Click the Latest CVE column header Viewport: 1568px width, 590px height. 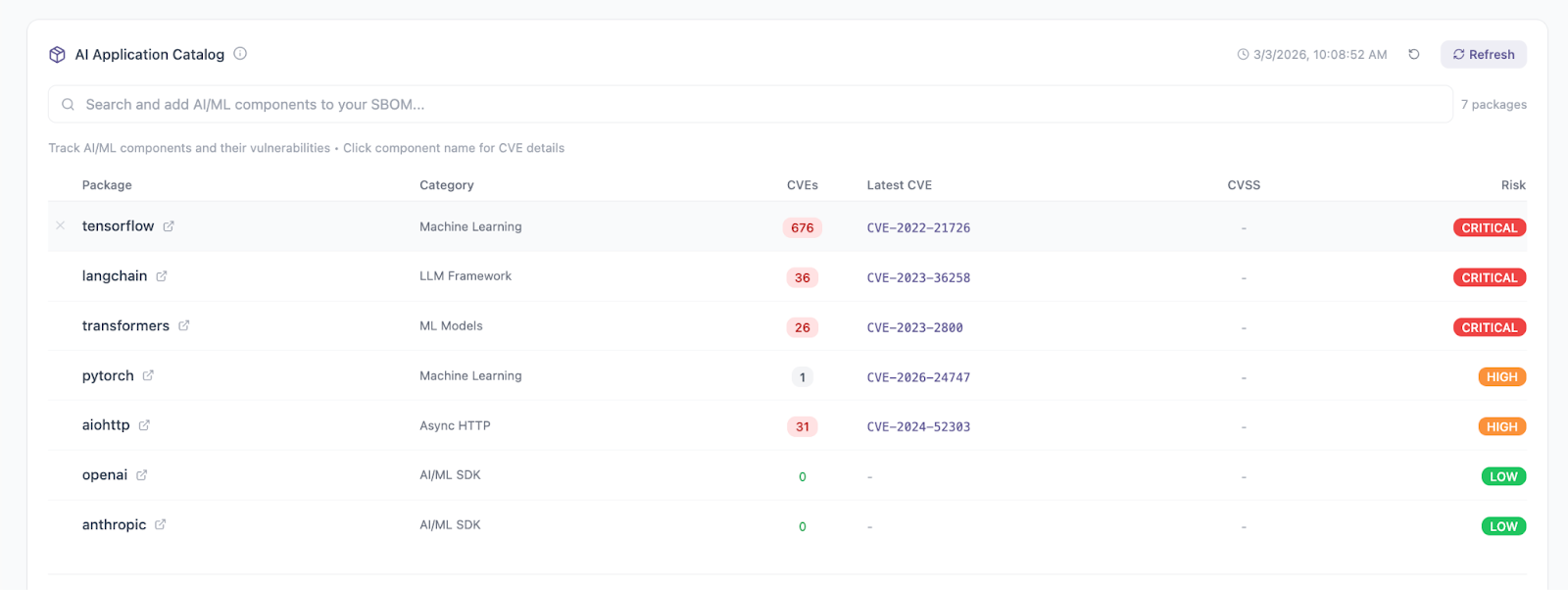click(x=900, y=185)
